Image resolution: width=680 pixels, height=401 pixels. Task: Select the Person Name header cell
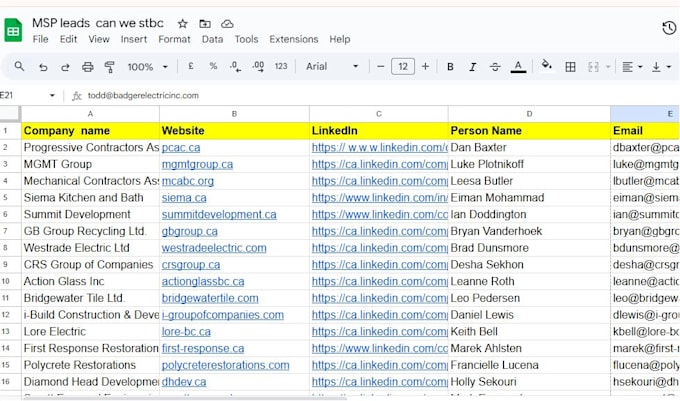pos(529,130)
